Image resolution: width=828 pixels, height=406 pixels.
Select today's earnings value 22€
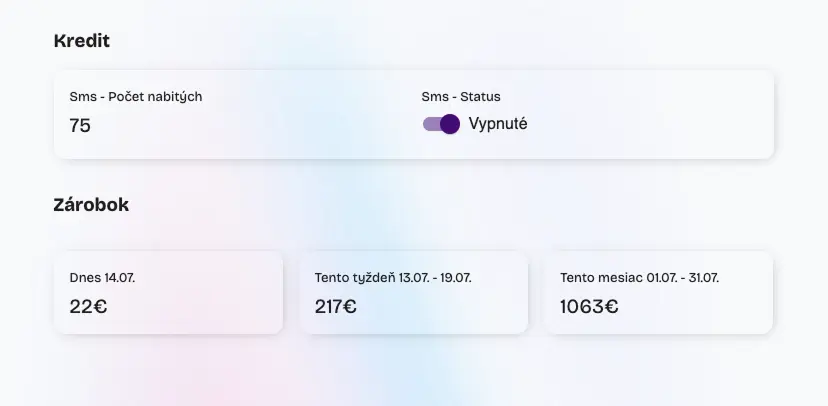pos(88,307)
